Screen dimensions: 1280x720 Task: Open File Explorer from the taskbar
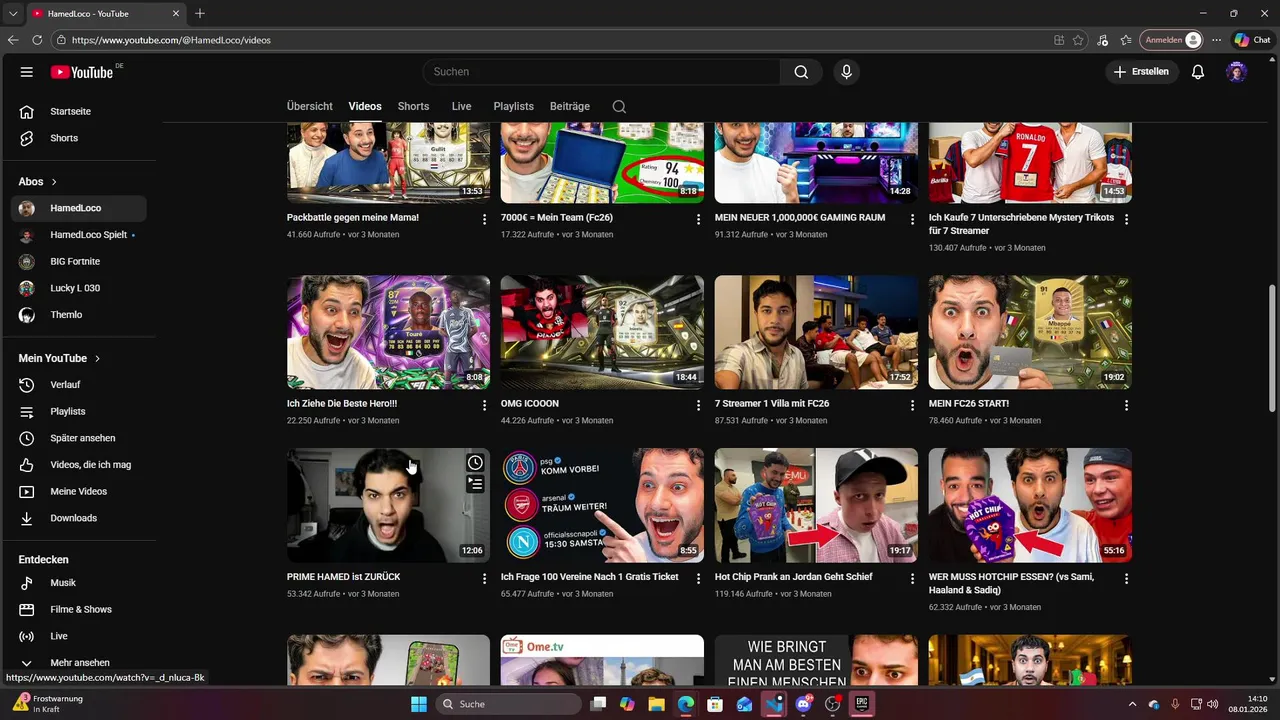[656, 704]
